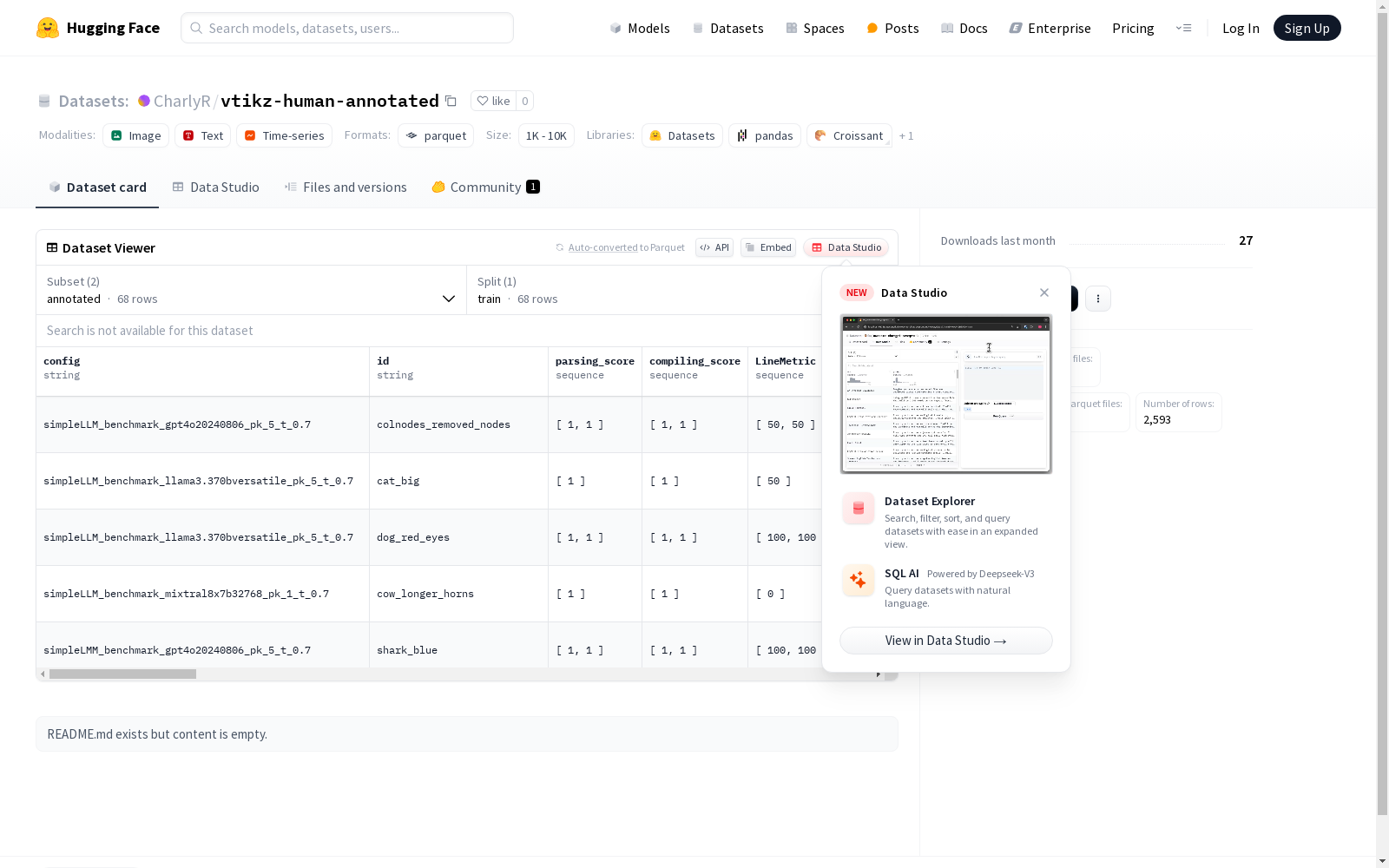Select the parquet format tag
Screen dimensions: 1389x868
[x=436, y=135]
